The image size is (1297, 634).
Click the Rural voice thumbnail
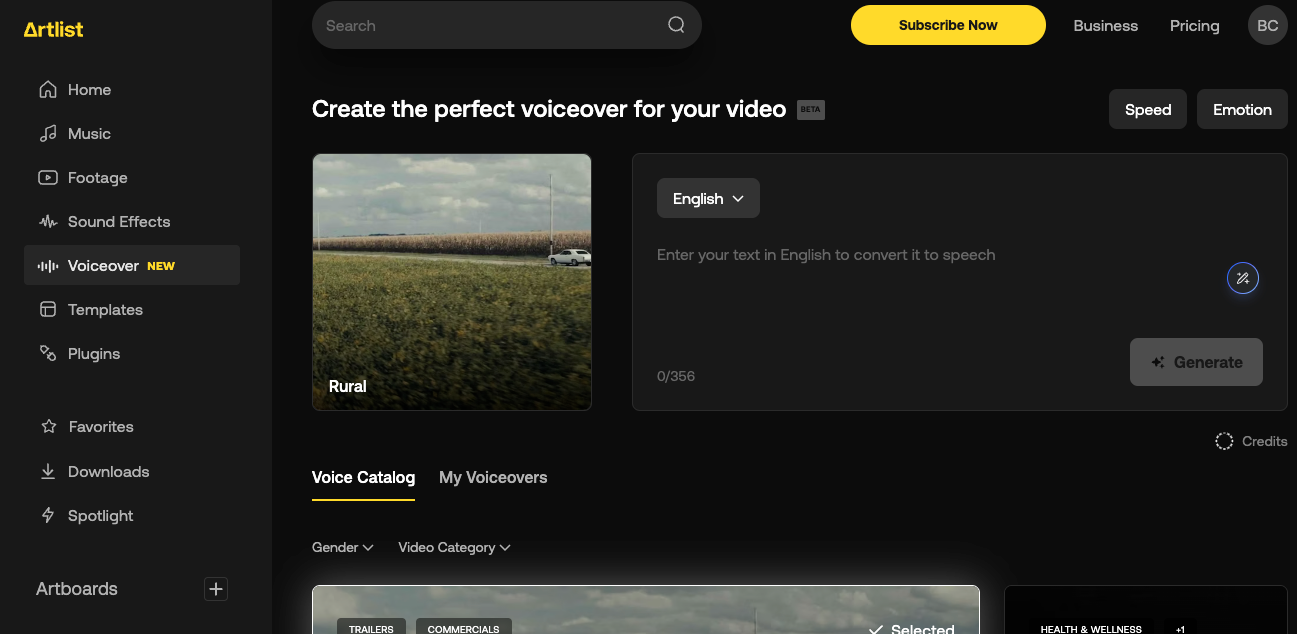(452, 282)
